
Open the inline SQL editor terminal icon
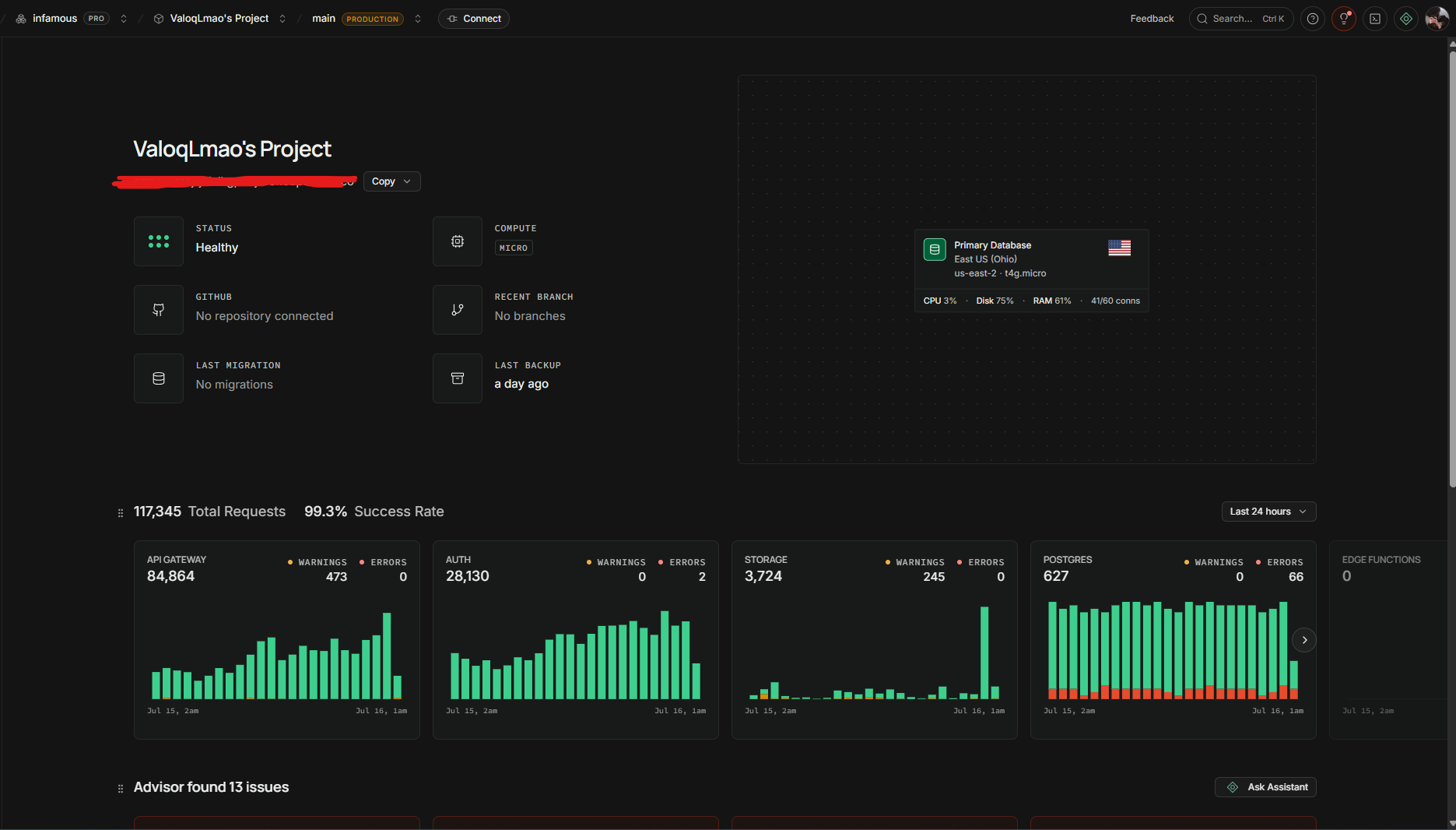coord(1375,19)
